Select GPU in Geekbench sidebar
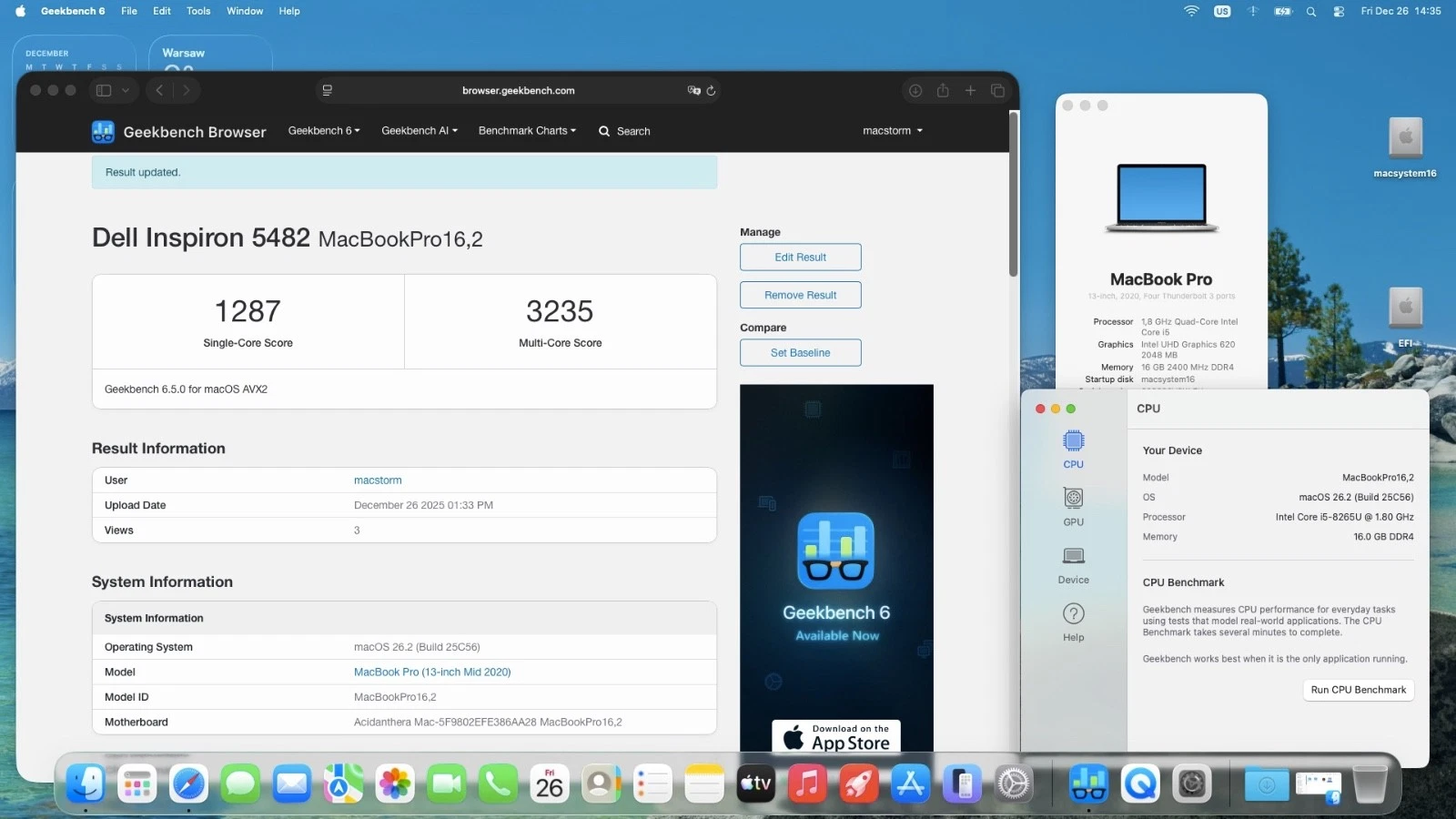Image resolution: width=1456 pixels, height=819 pixels. [1074, 507]
